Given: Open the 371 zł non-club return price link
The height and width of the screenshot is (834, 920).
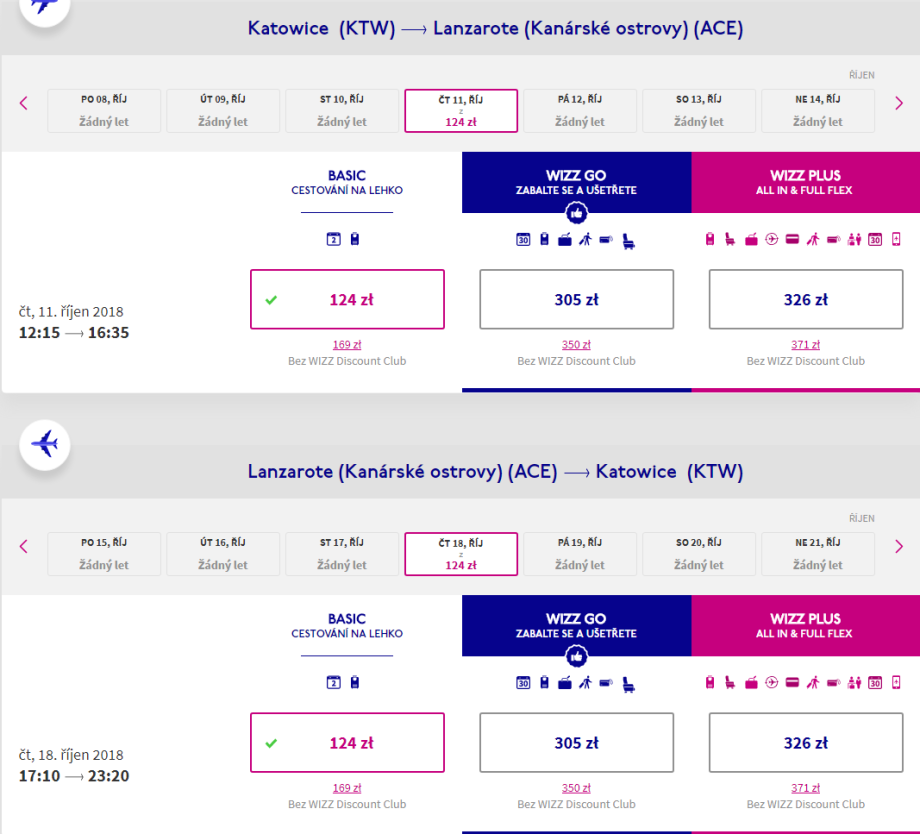Looking at the screenshot, I should click(805, 789).
